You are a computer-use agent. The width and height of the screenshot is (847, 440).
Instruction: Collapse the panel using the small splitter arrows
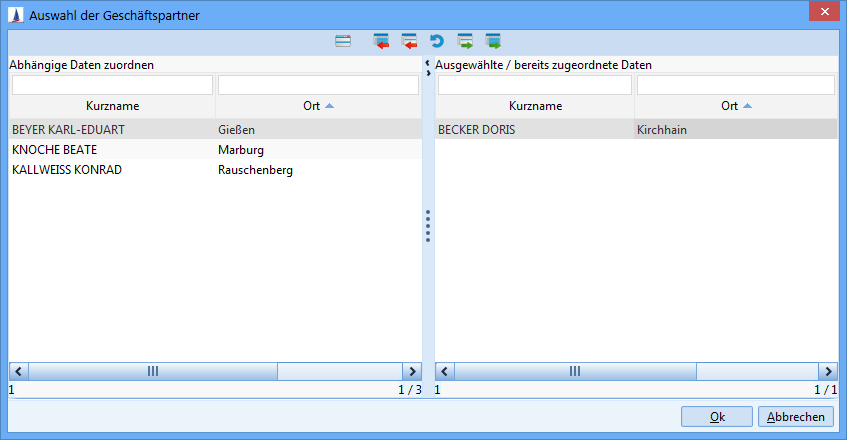[x=427, y=66]
